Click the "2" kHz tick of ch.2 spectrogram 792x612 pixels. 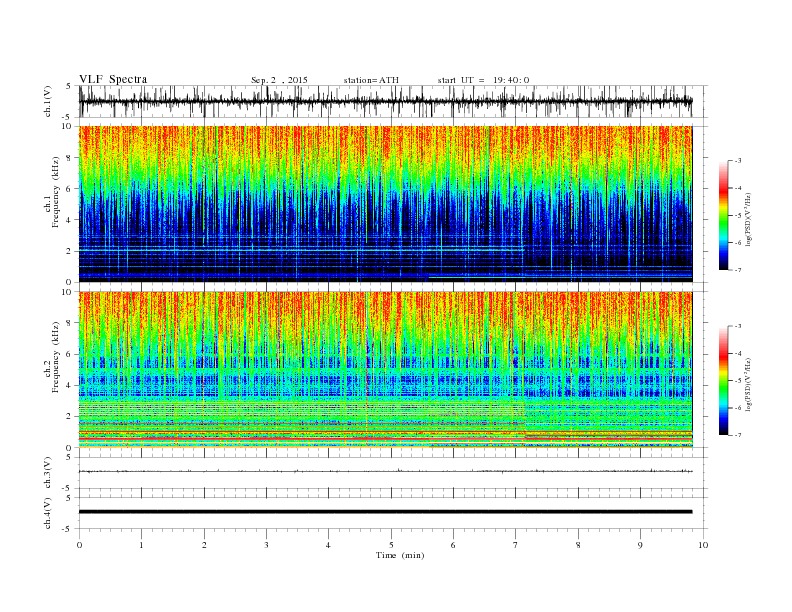(69, 417)
